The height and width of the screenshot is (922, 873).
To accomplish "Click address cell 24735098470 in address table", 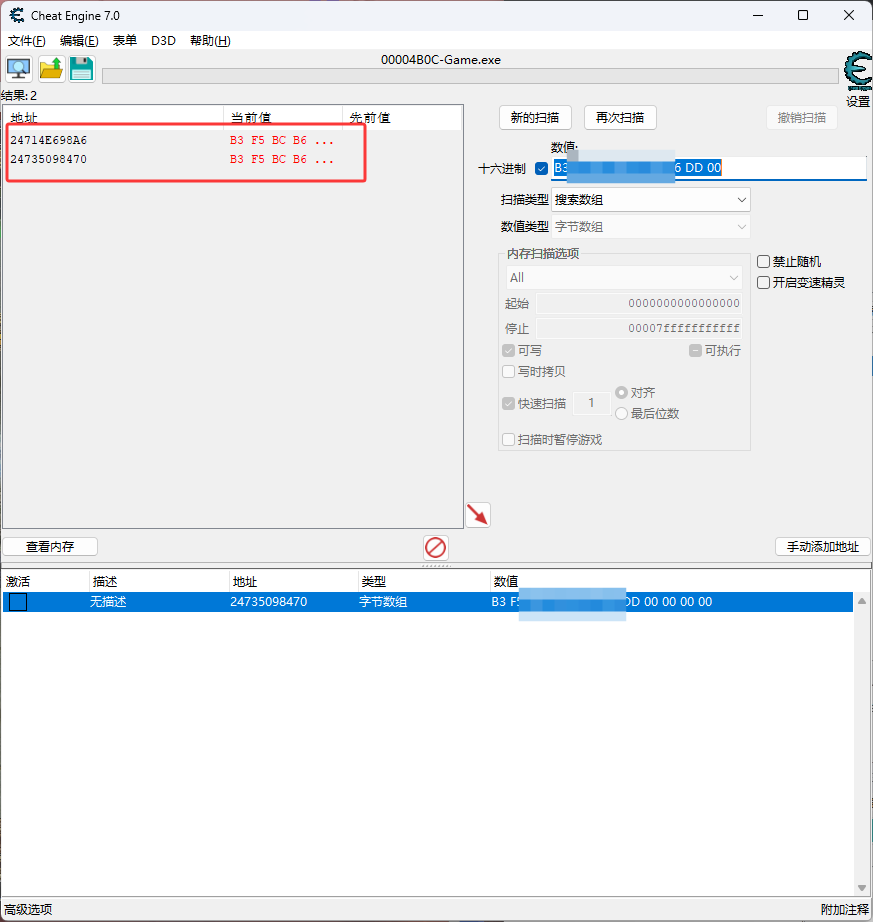I will click(x=268, y=602).
